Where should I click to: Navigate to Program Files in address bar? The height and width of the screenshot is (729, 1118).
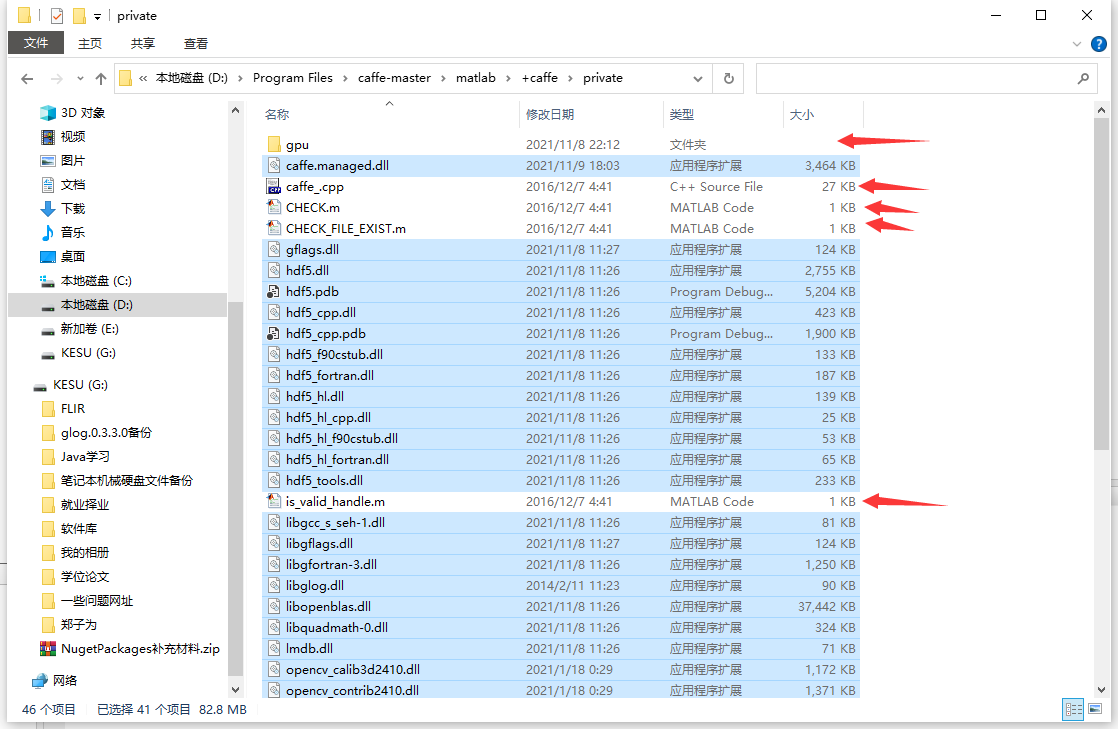pyautogui.click(x=292, y=78)
